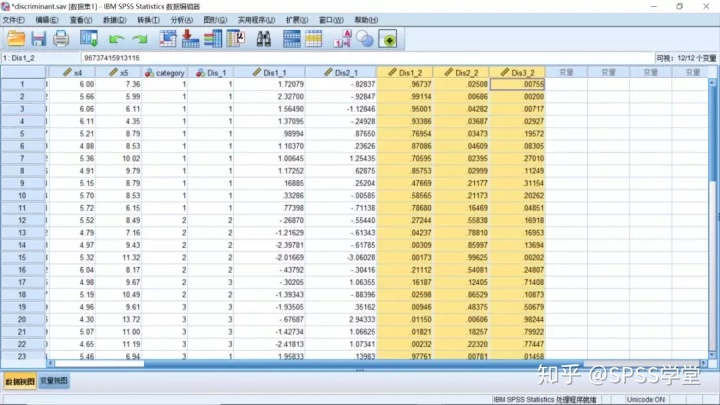Click horizontal scrollbar thumb at bottom
Viewport: 720px width, 405px height.
click(x=99, y=364)
